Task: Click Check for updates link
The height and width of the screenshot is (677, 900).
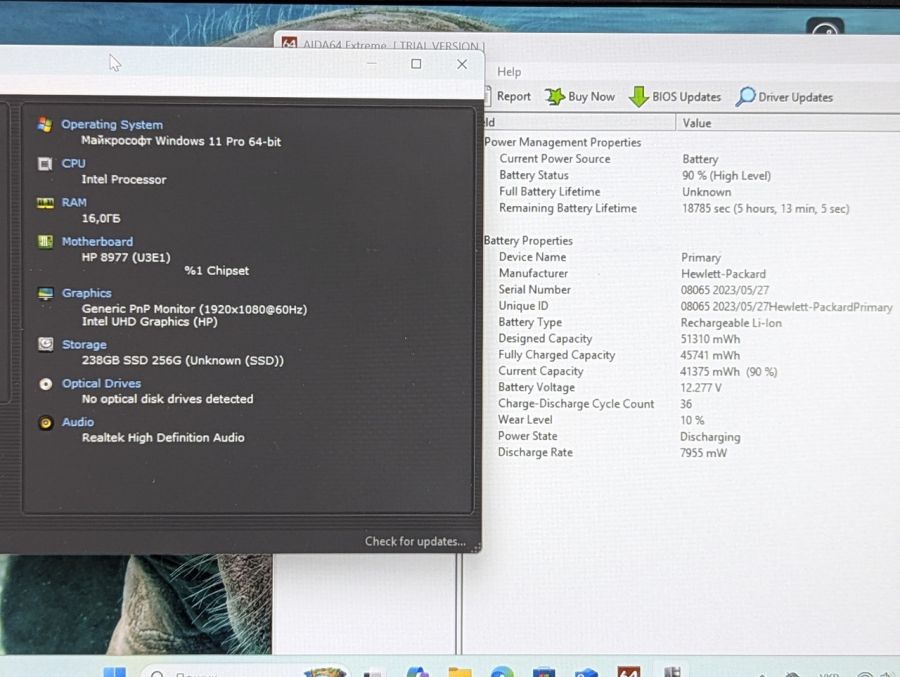Action: [415, 541]
